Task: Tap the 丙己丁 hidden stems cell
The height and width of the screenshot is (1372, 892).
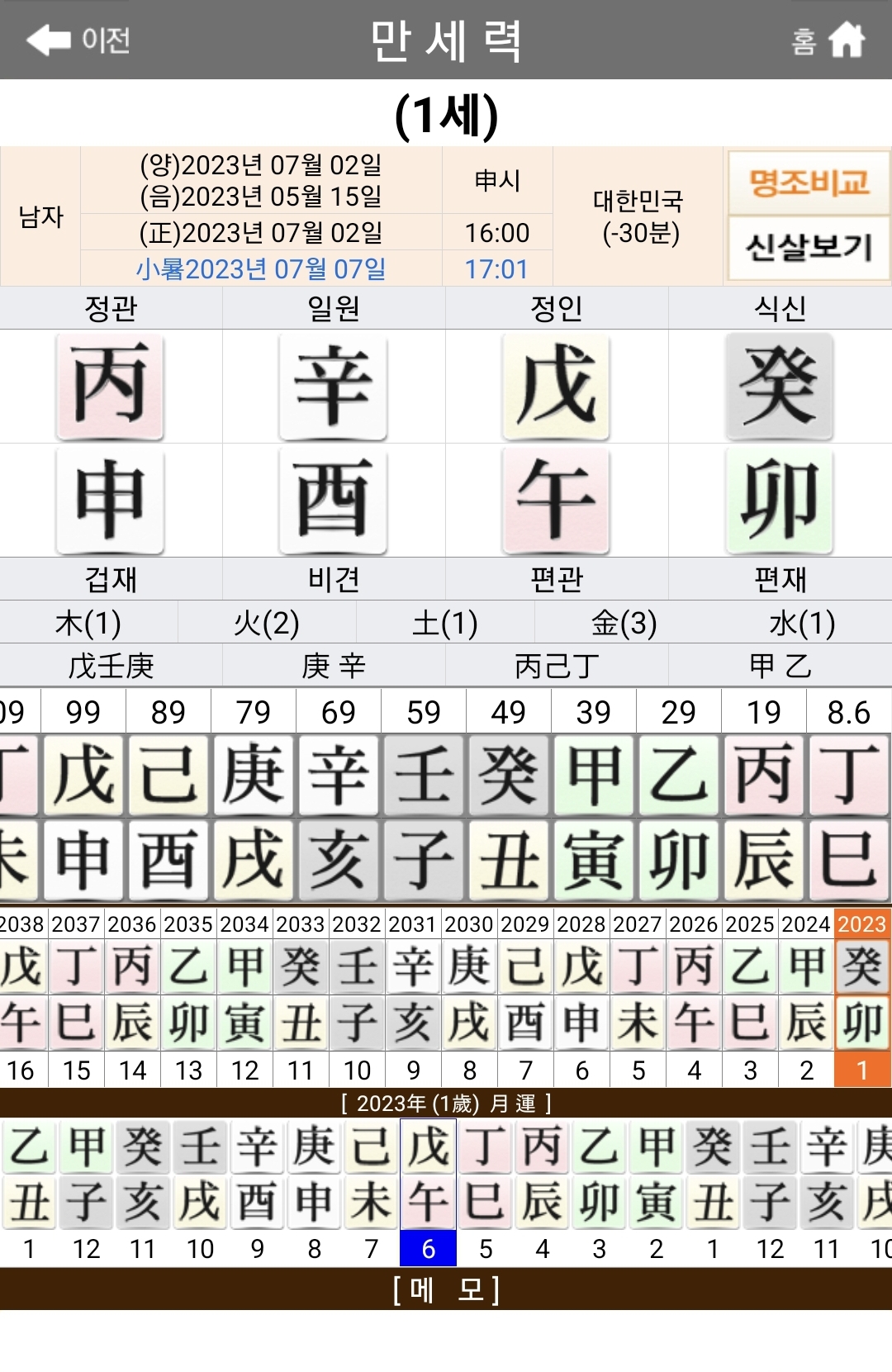Action: pyautogui.click(x=557, y=666)
